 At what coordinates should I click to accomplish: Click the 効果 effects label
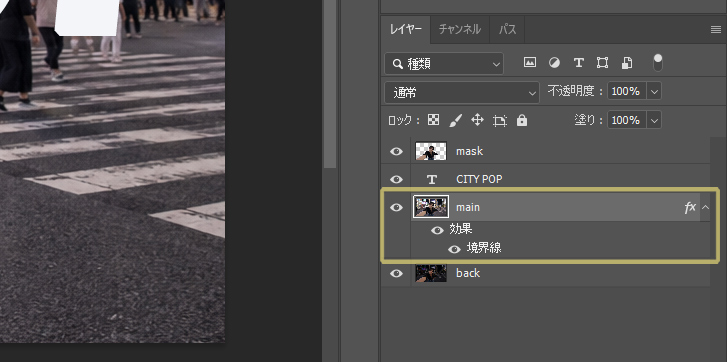[461, 229]
